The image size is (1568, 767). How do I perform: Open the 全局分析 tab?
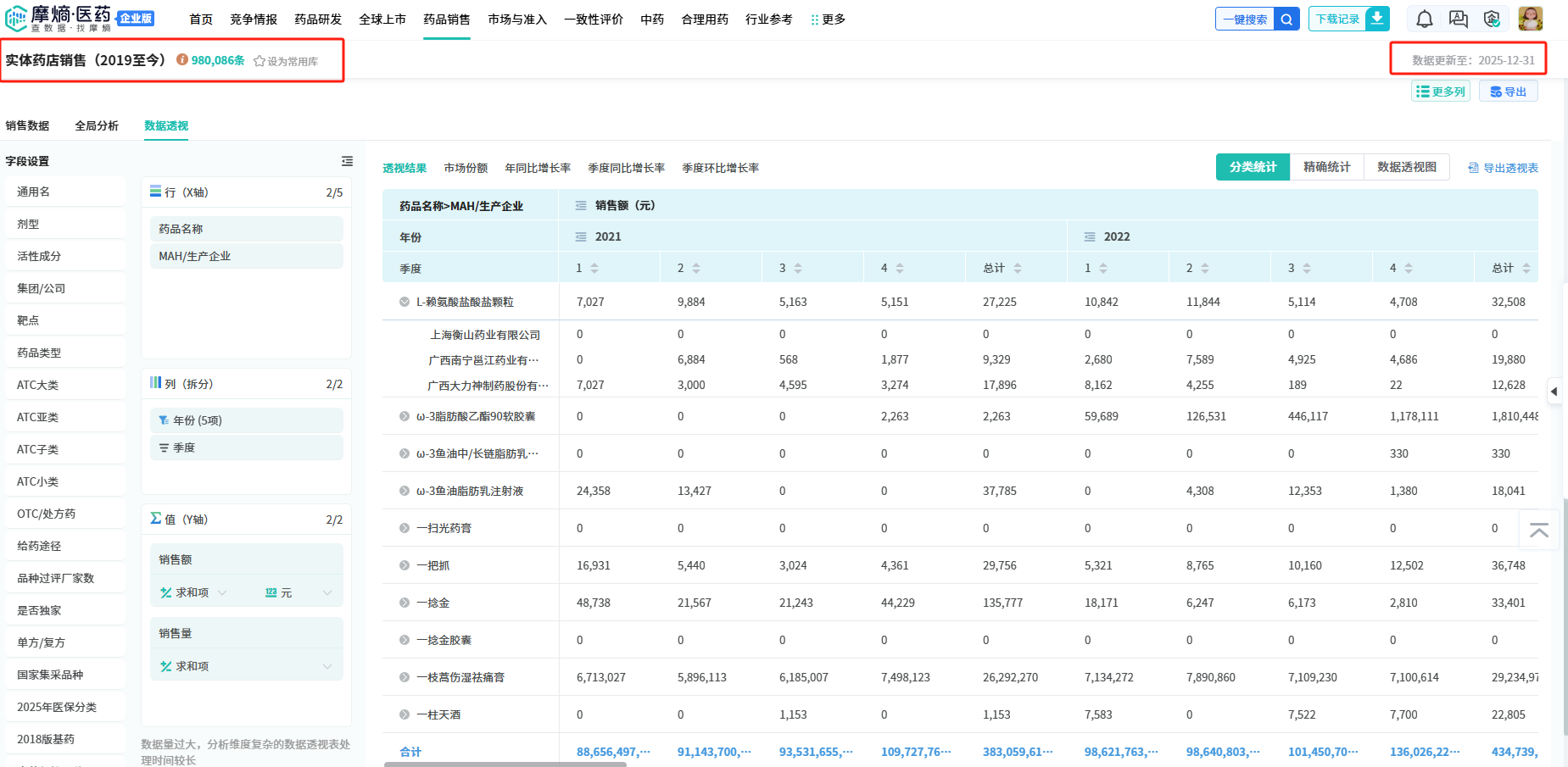click(x=97, y=125)
